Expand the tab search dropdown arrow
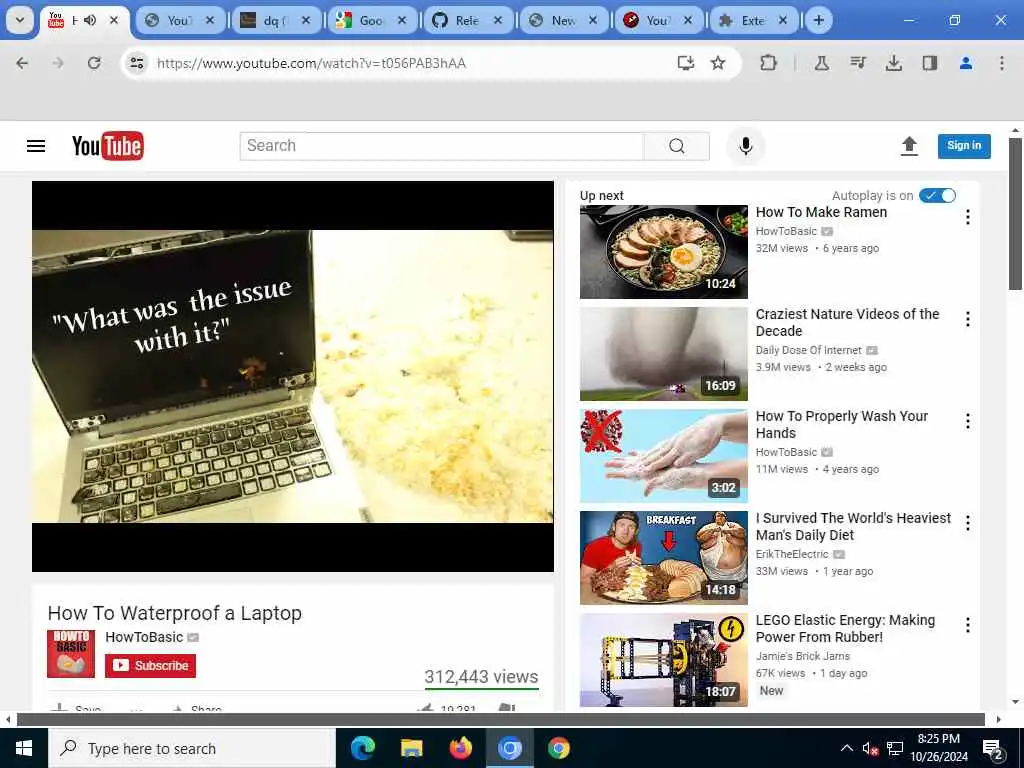Image resolution: width=1024 pixels, height=768 pixels. coord(20,20)
